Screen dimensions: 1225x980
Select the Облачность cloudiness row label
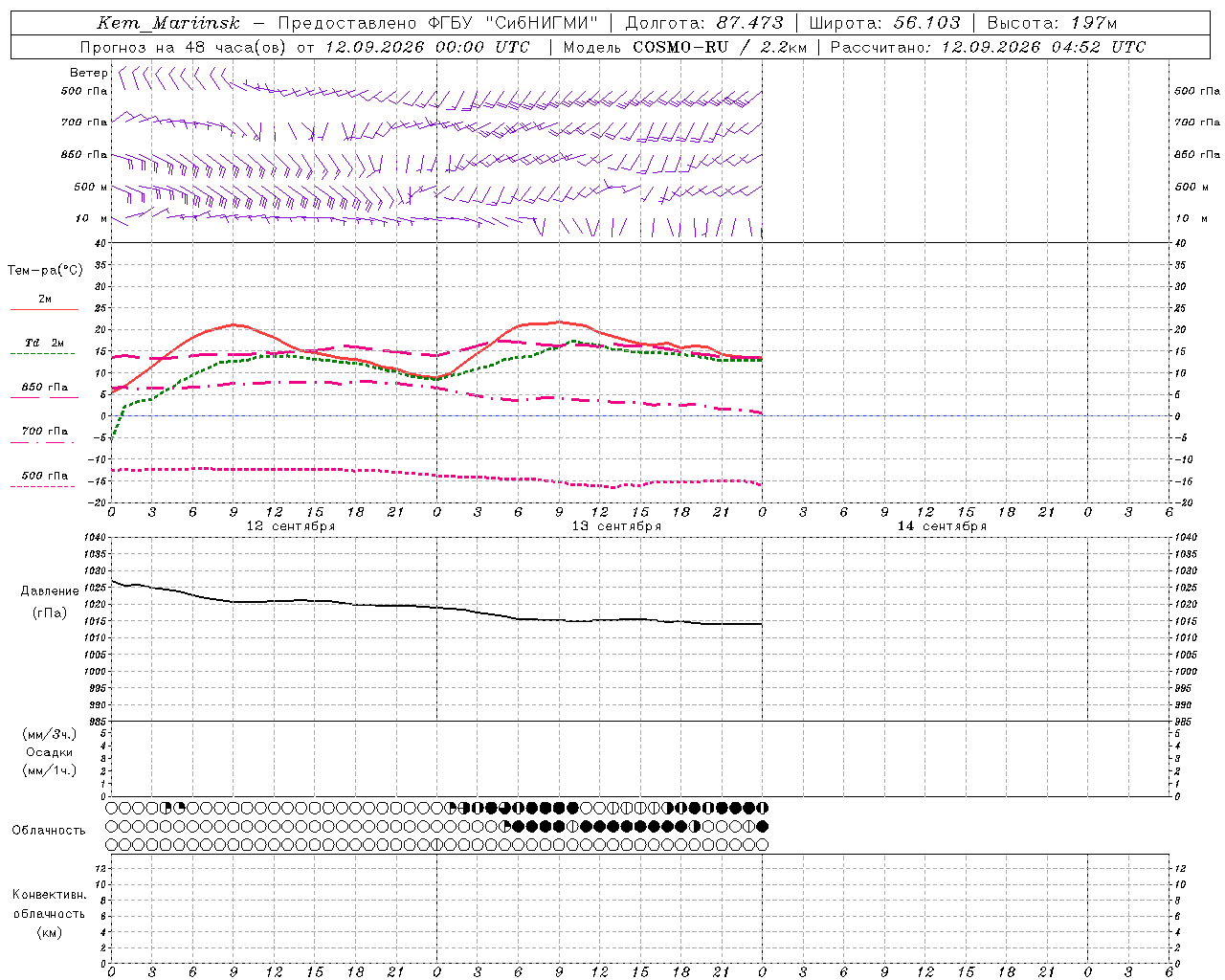(49, 830)
